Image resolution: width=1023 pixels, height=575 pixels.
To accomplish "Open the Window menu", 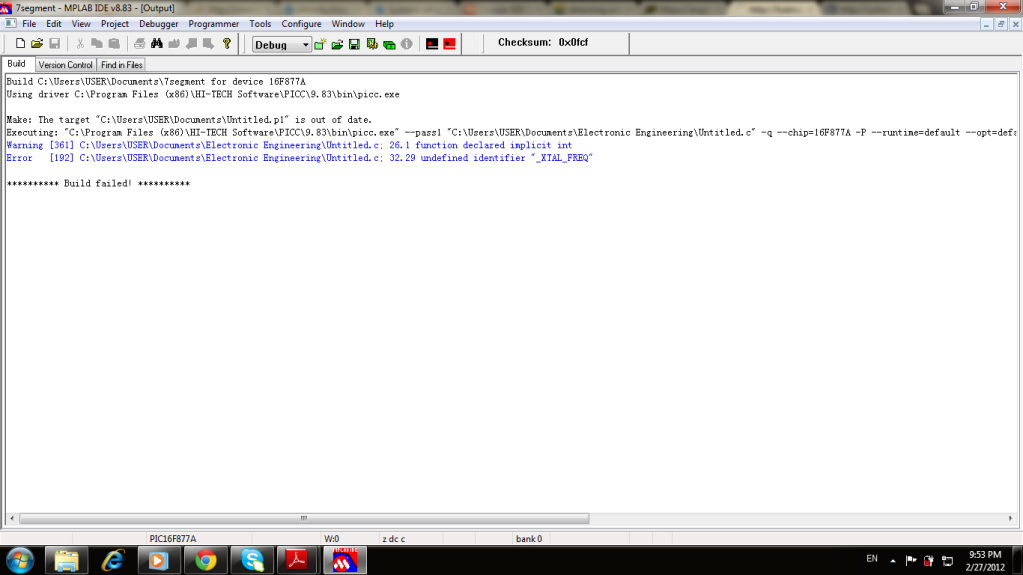I will pyautogui.click(x=348, y=23).
